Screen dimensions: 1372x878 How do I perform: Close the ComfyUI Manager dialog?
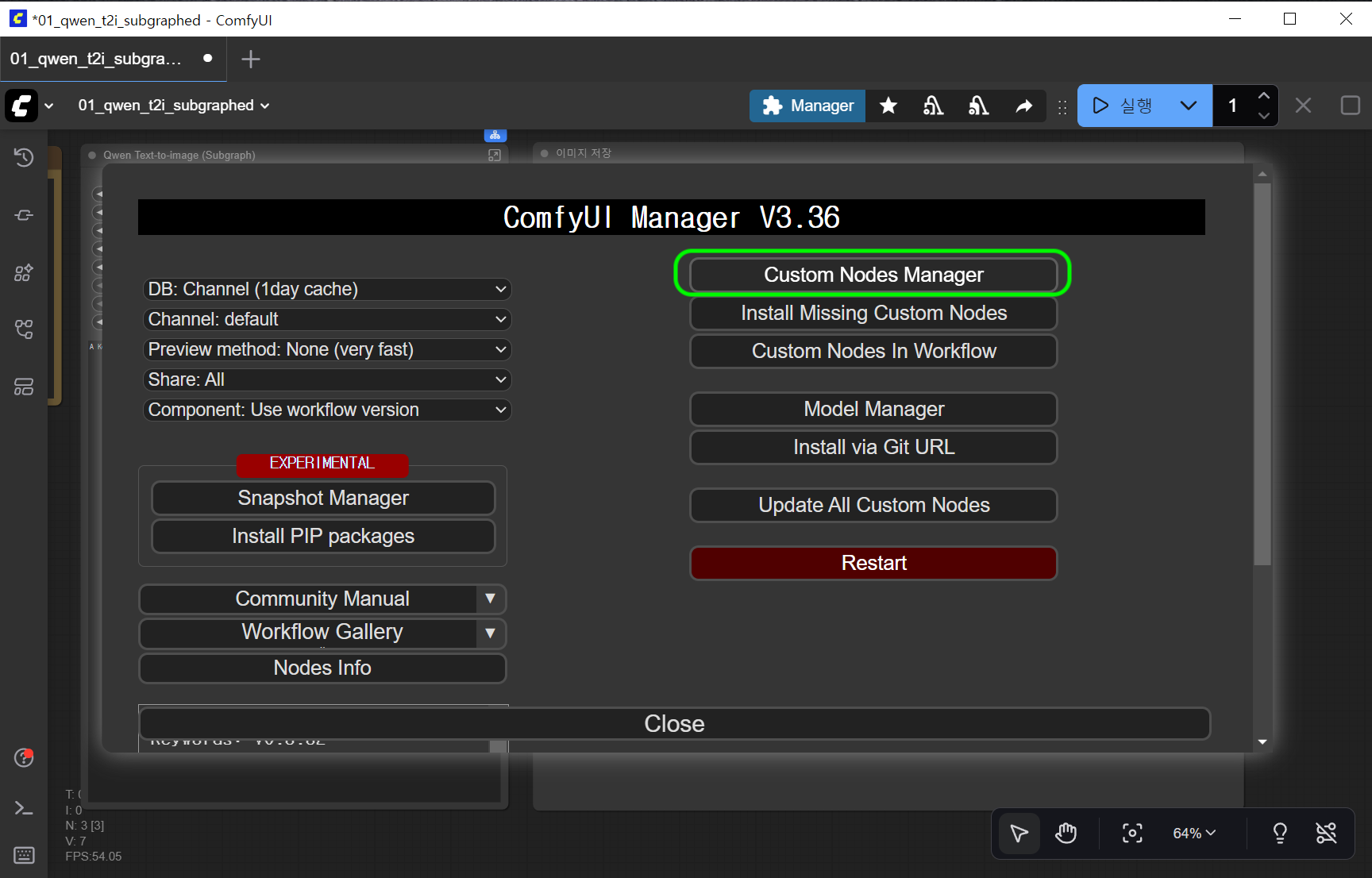[x=675, y=723]
